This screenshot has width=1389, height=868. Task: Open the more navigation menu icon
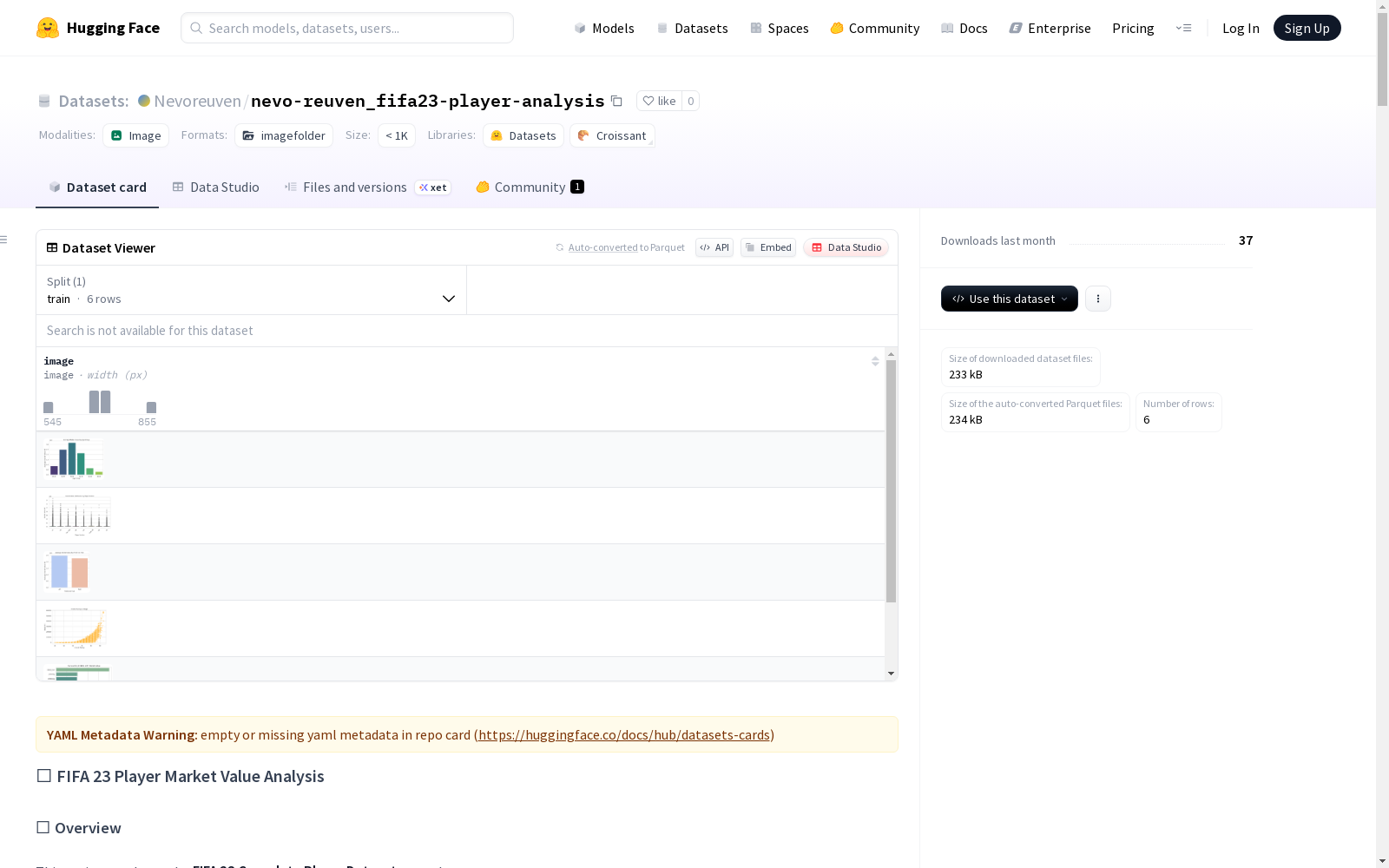tap(1183, 28)
